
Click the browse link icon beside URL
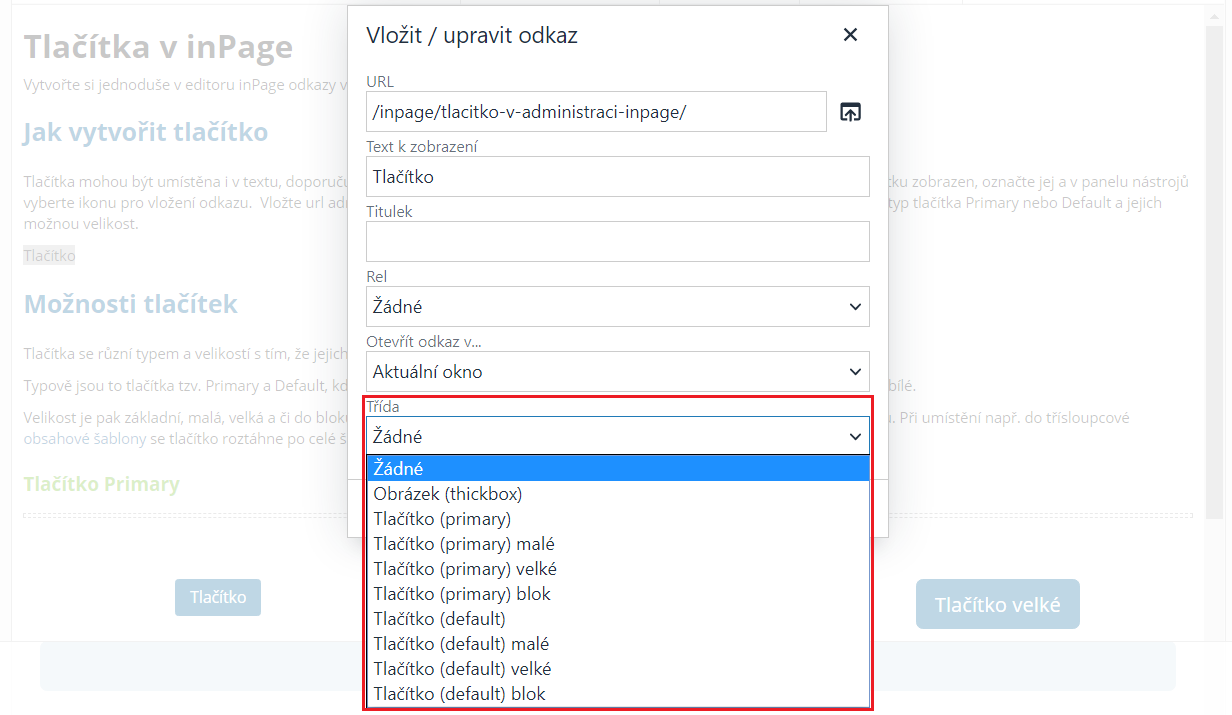850,112
